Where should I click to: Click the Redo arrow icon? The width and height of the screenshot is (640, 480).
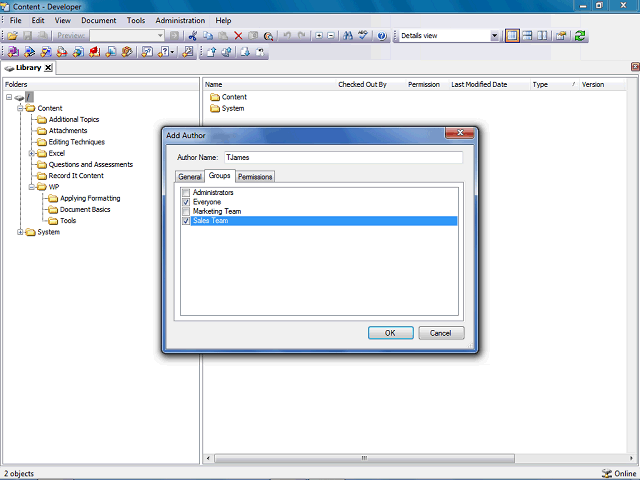tap(302, 36)
